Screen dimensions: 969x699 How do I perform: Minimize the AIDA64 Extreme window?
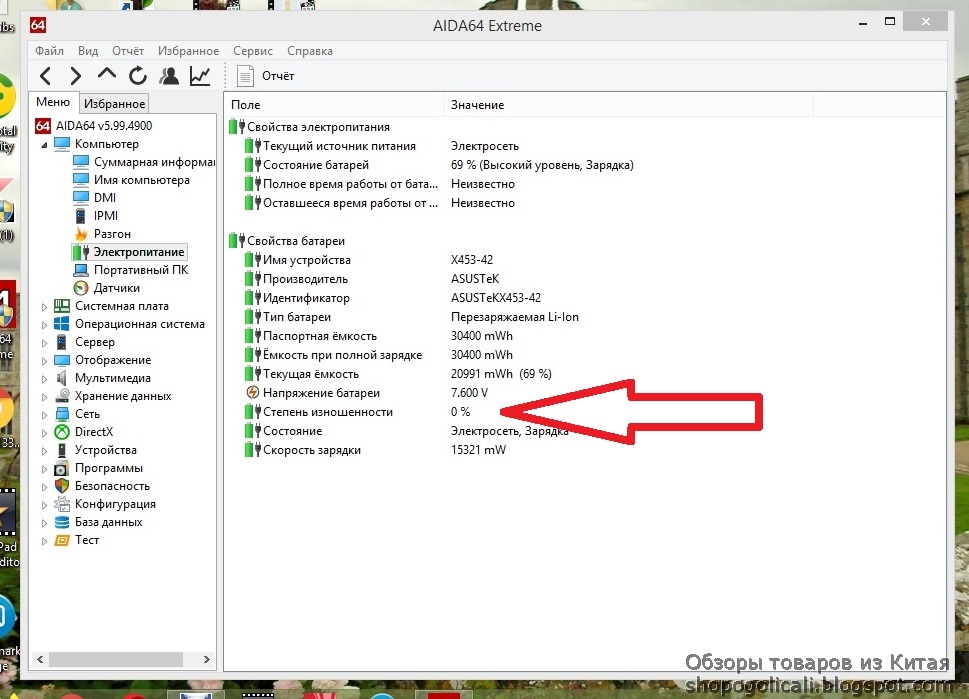coord(863,23)
